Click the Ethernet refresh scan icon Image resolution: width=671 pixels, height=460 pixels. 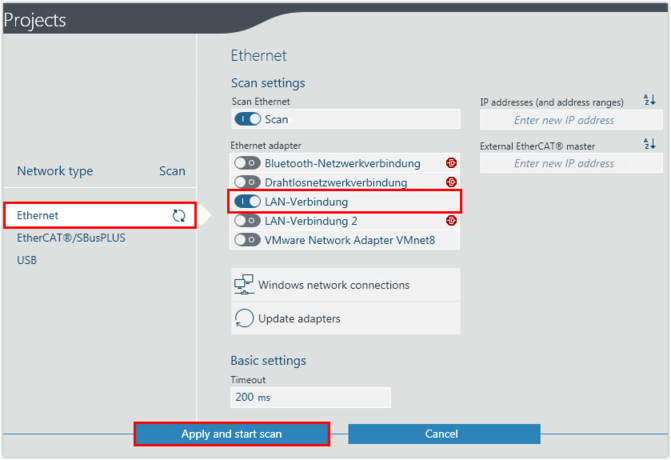click(179, 215)
